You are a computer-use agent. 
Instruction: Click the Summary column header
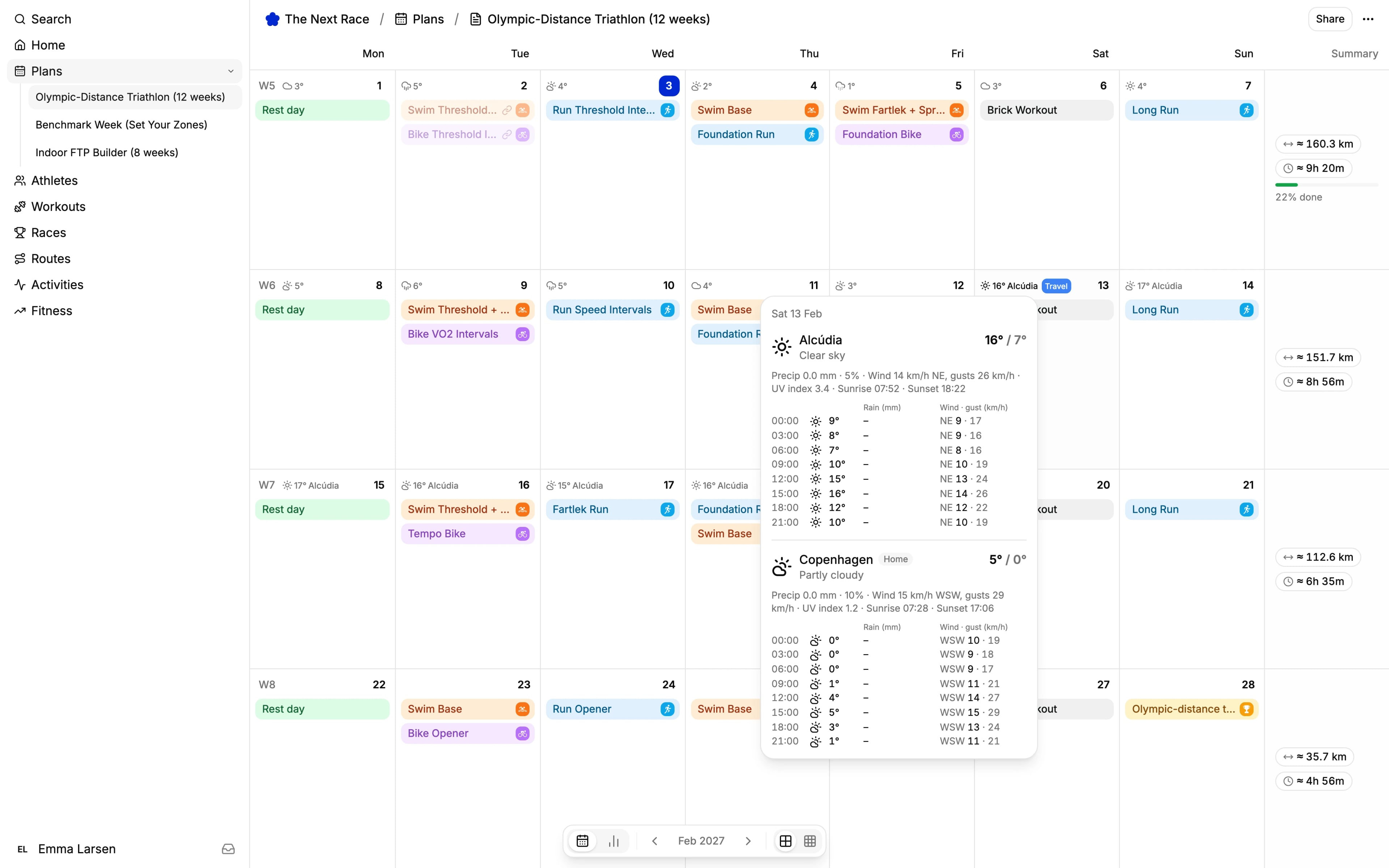(x=1354, y=54)
